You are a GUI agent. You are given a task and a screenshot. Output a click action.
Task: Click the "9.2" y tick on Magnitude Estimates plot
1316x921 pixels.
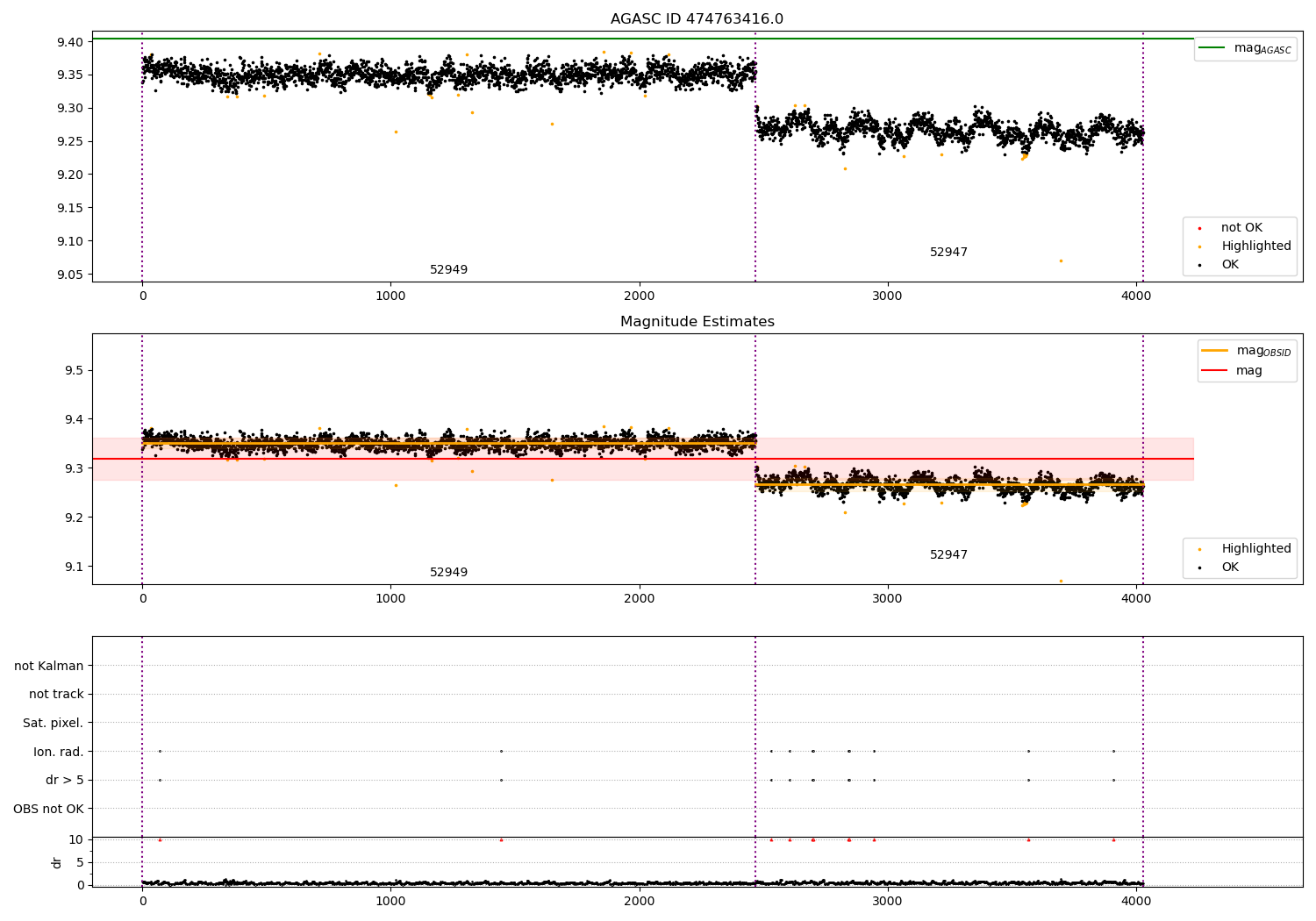pyautogui.click(x=74, y=518)
